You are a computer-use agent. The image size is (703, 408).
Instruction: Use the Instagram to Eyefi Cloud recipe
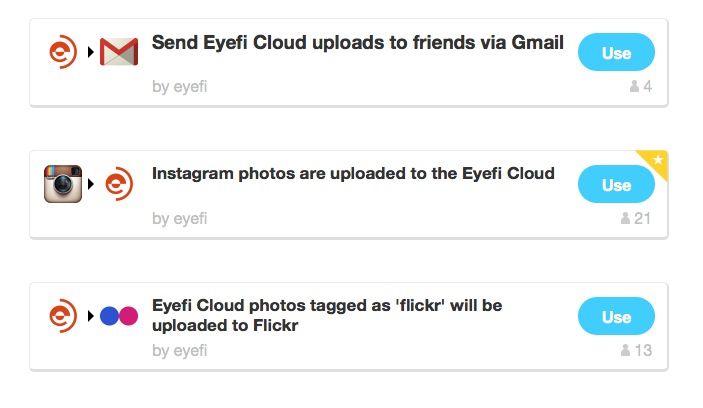(616, 184)
